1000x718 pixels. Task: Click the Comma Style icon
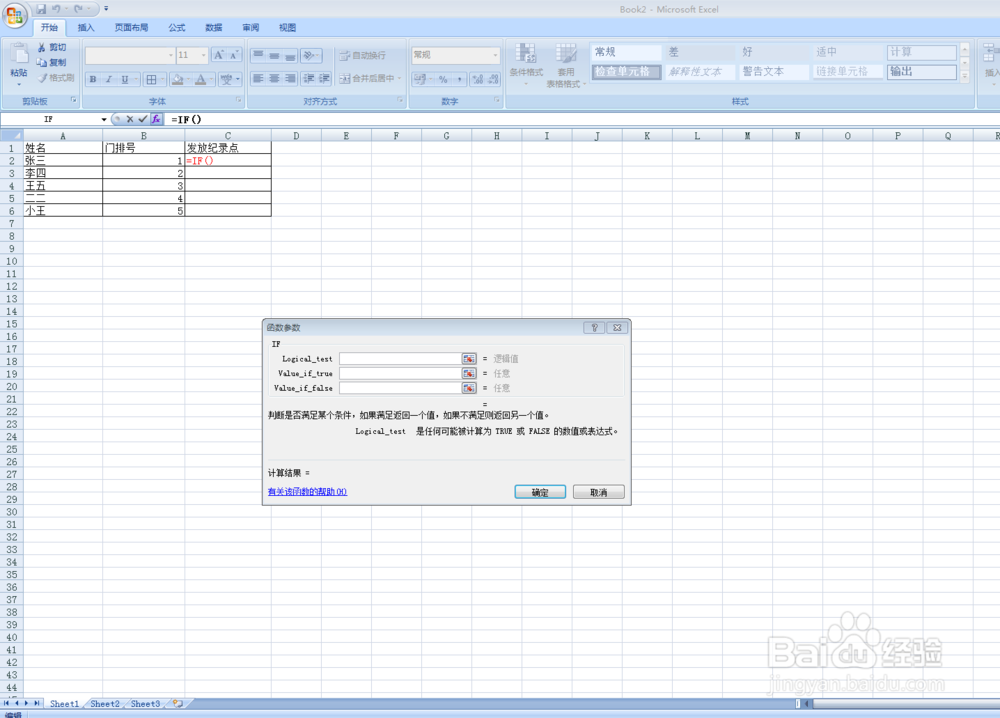coord(459,79)
